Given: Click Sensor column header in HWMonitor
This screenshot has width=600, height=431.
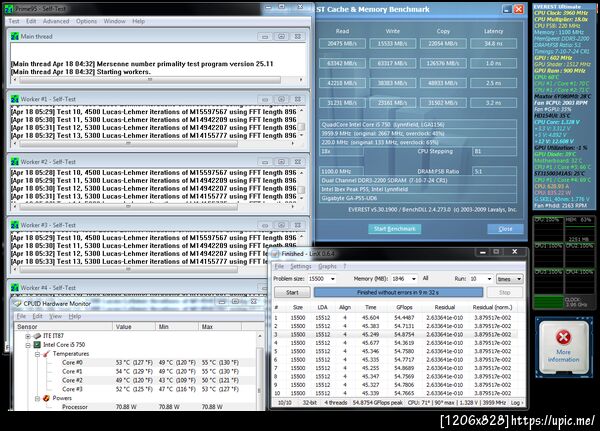Looking at the screenshot, I should click(x=64, y=327).
